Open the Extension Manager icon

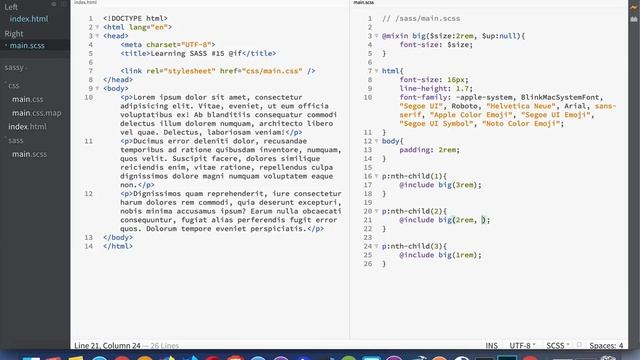pos(634,19)
